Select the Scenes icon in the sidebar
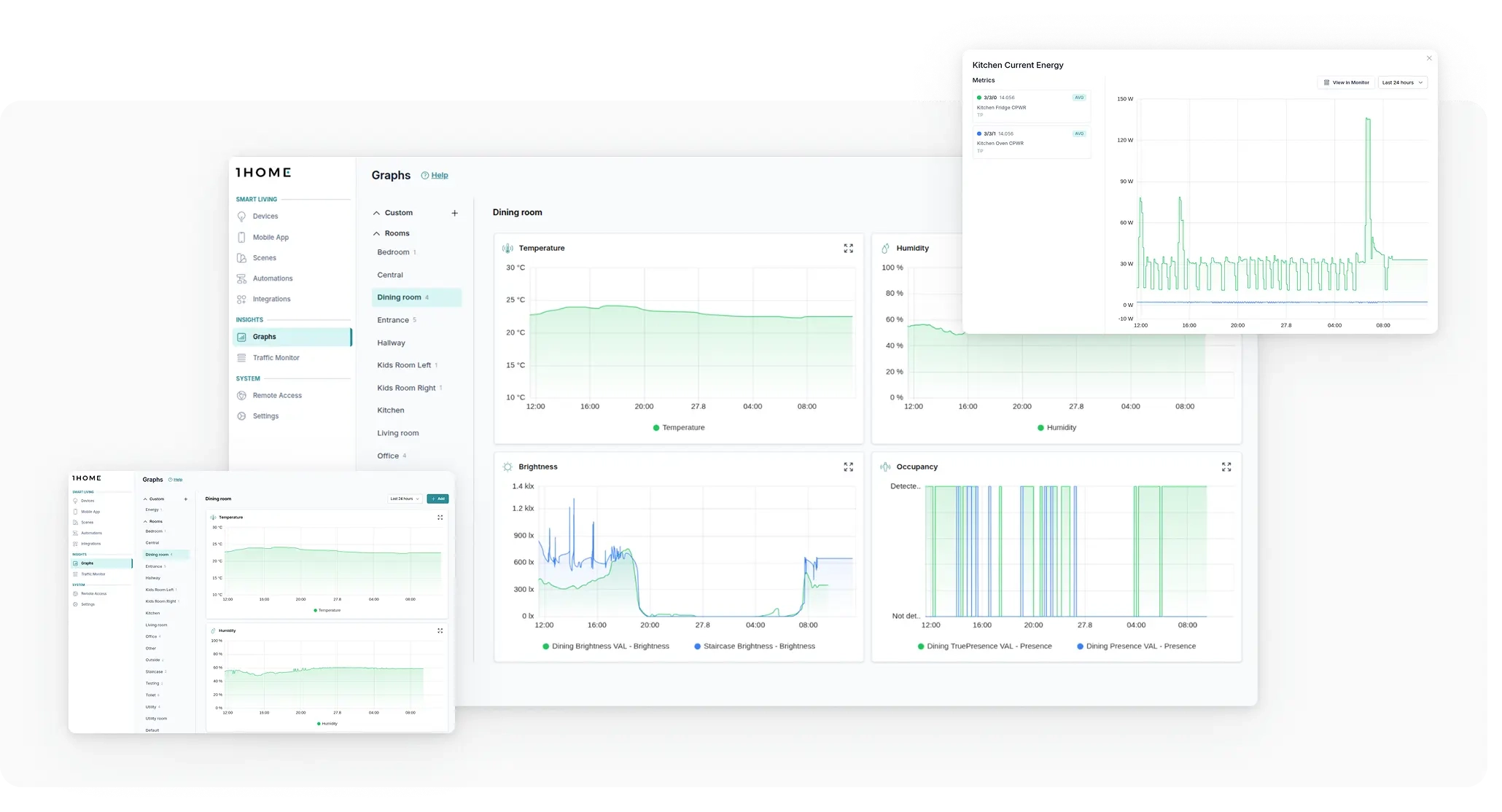The height and width of the screenshot is (812, 1502). (x=242, y=257)
